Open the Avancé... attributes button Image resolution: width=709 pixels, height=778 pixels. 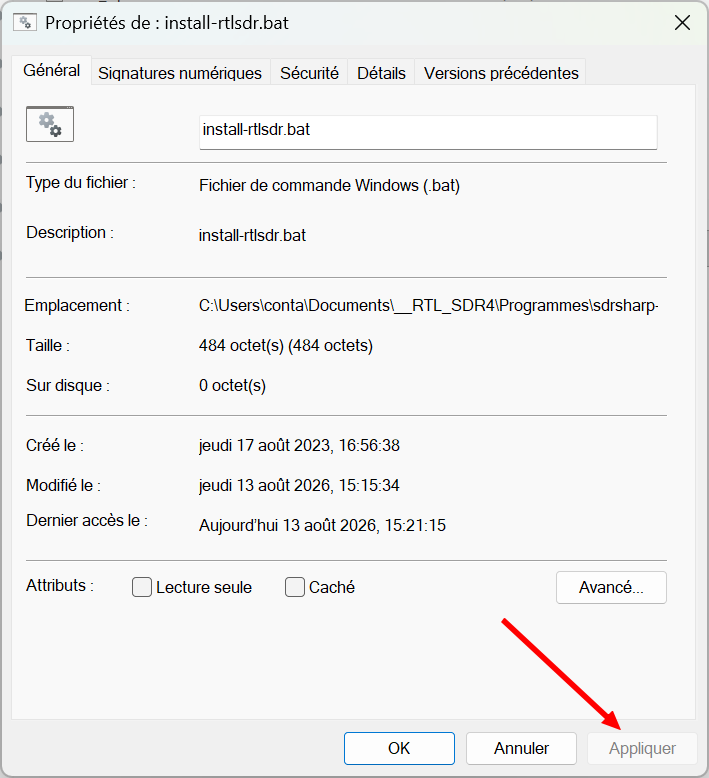pos(611,587)
